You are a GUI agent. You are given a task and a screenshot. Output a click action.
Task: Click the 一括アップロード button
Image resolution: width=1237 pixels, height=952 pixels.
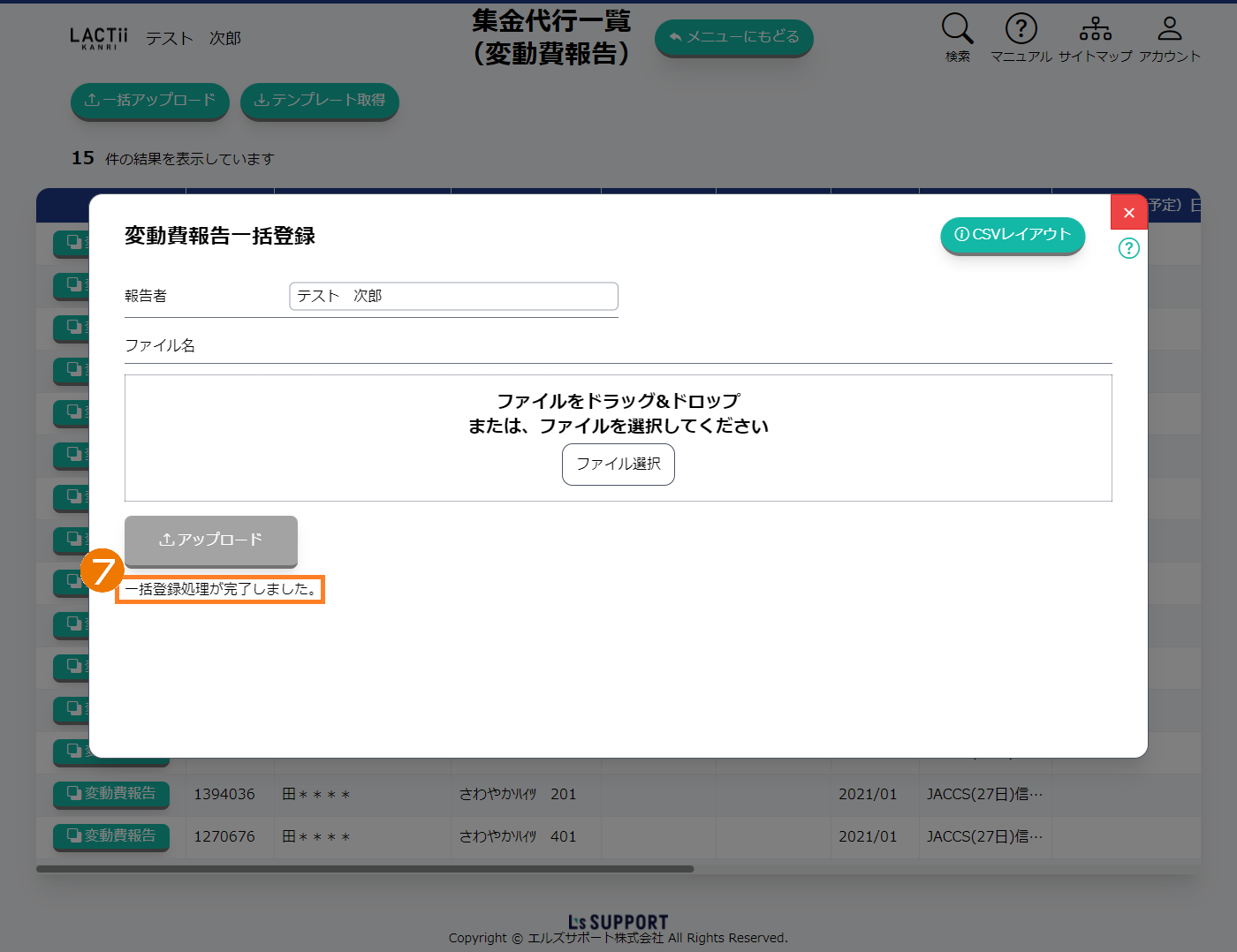[149, 101]
